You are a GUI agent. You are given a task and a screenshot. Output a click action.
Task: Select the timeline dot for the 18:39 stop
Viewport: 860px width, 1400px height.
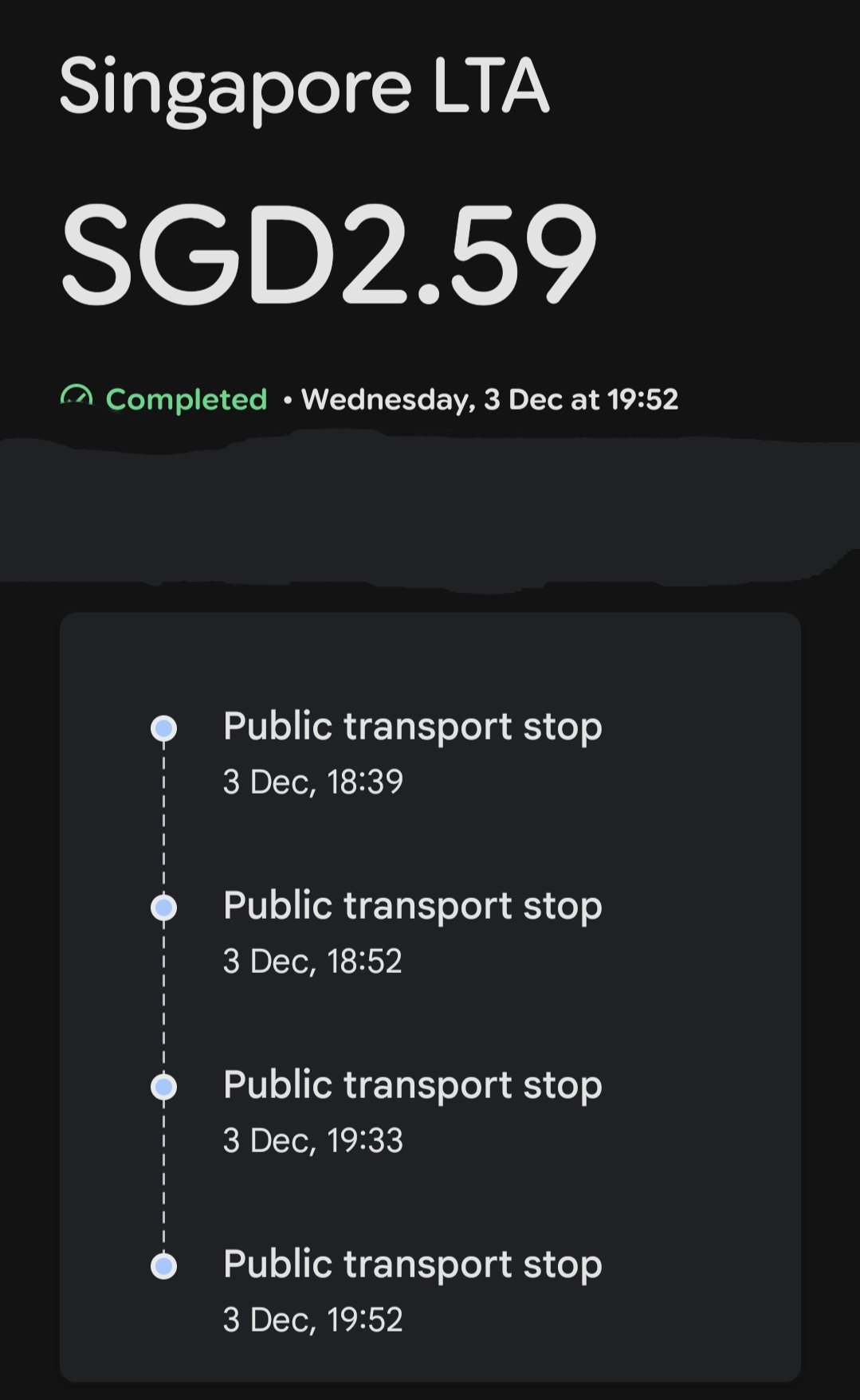pos(164,728)
